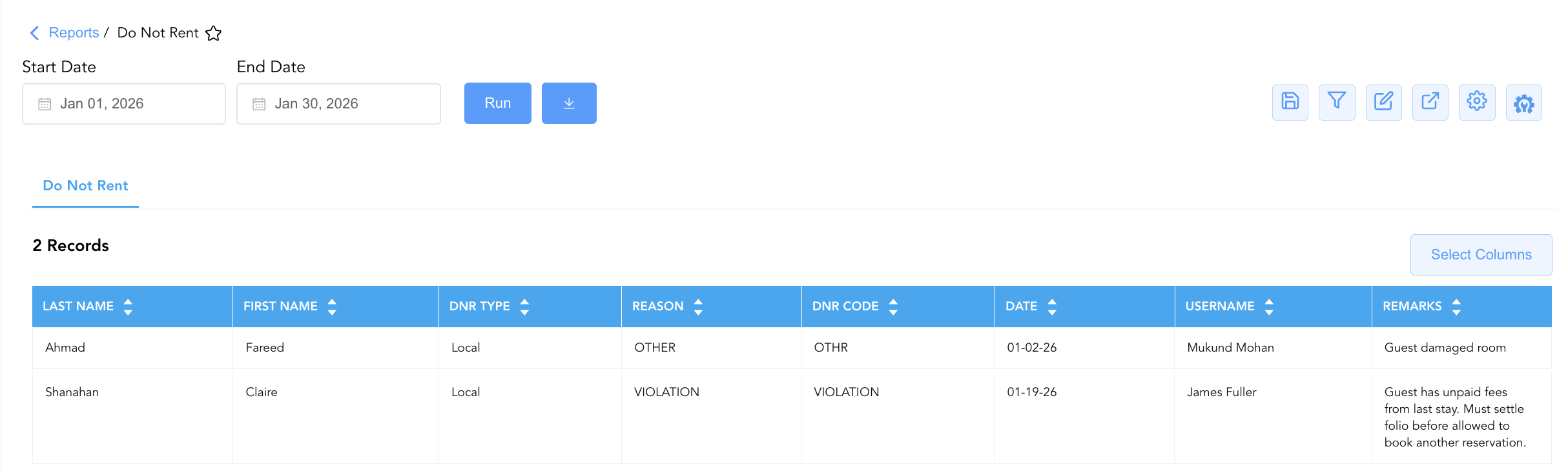Screen dimensions: 1568x471
Task: Sort by Remarks column arrows
Action: click(1456, 306)
